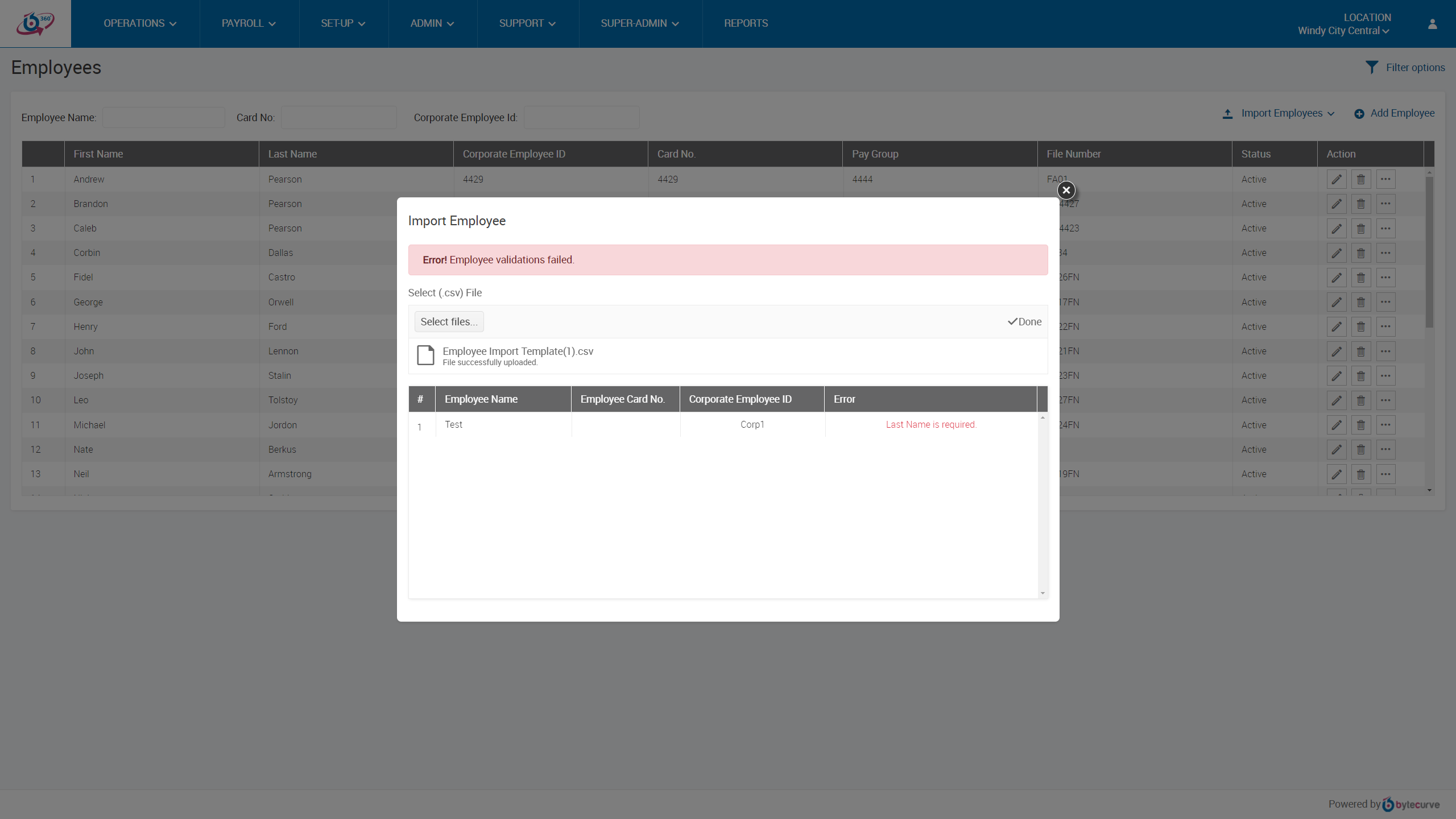1456x819 pixels.
Task: Expand the Super-Admin menu
Action: coord(639,23)
